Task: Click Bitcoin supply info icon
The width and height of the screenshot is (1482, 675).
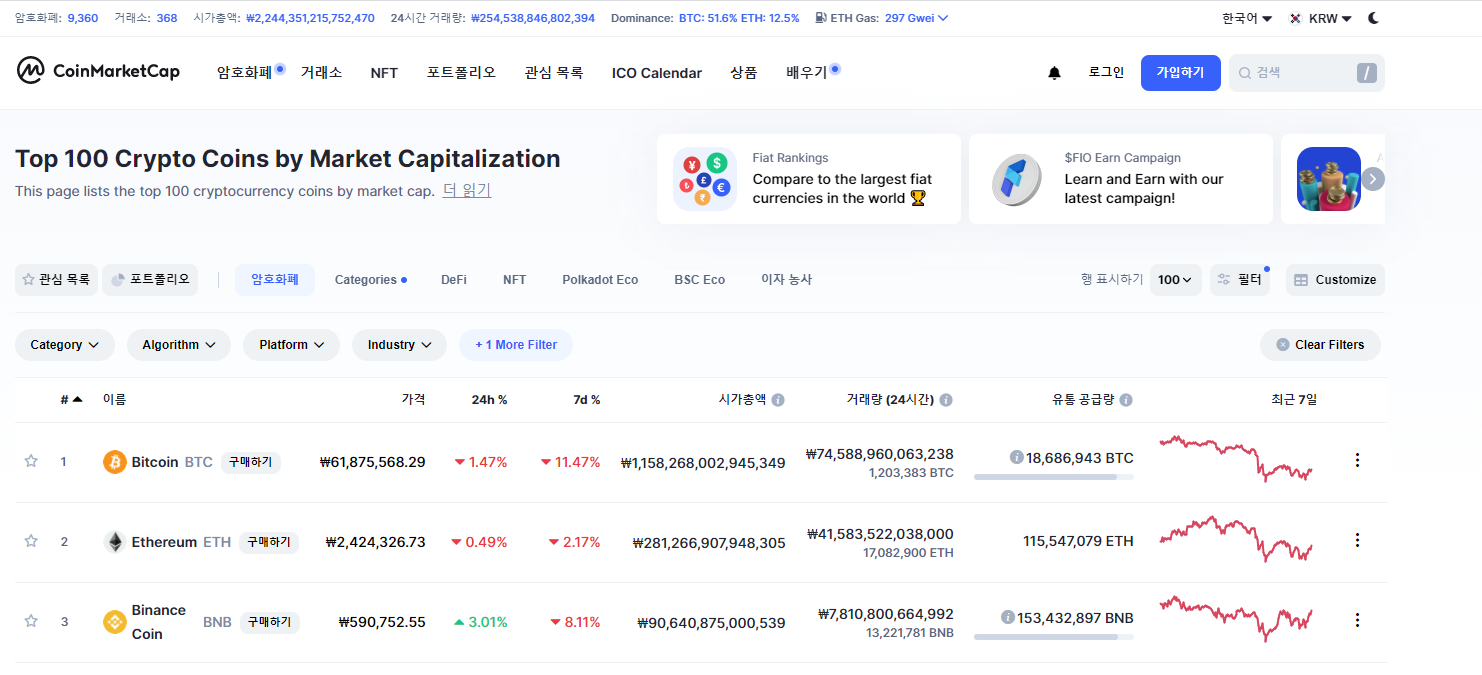Action: (1017, 457)
